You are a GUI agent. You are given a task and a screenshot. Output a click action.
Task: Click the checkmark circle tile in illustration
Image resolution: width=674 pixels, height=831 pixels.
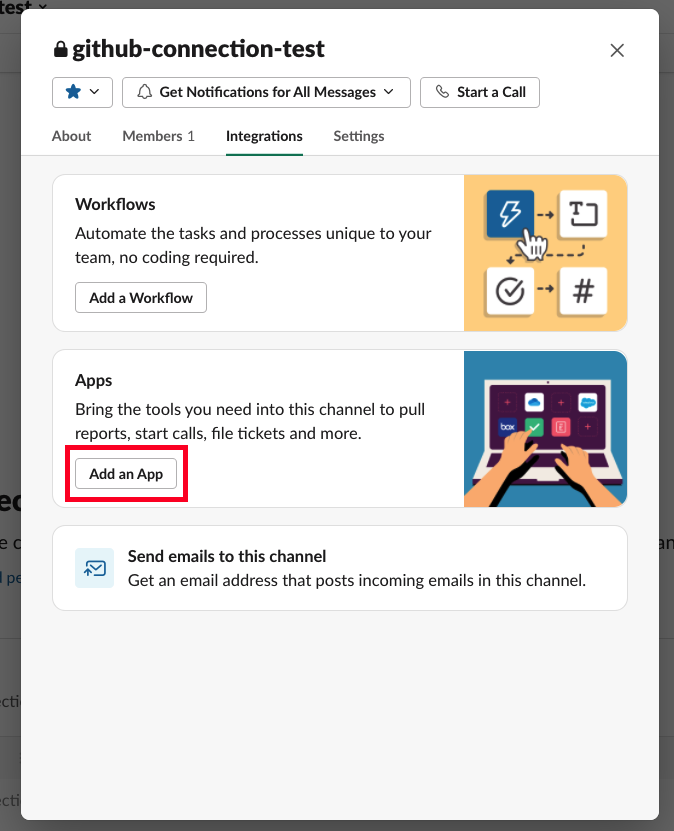[510, 291]
